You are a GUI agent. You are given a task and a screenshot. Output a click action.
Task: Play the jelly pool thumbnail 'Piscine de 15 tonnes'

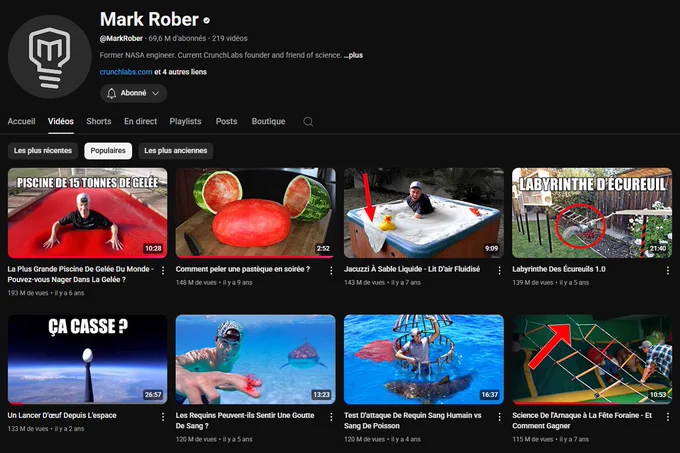(x=88, y=213)
